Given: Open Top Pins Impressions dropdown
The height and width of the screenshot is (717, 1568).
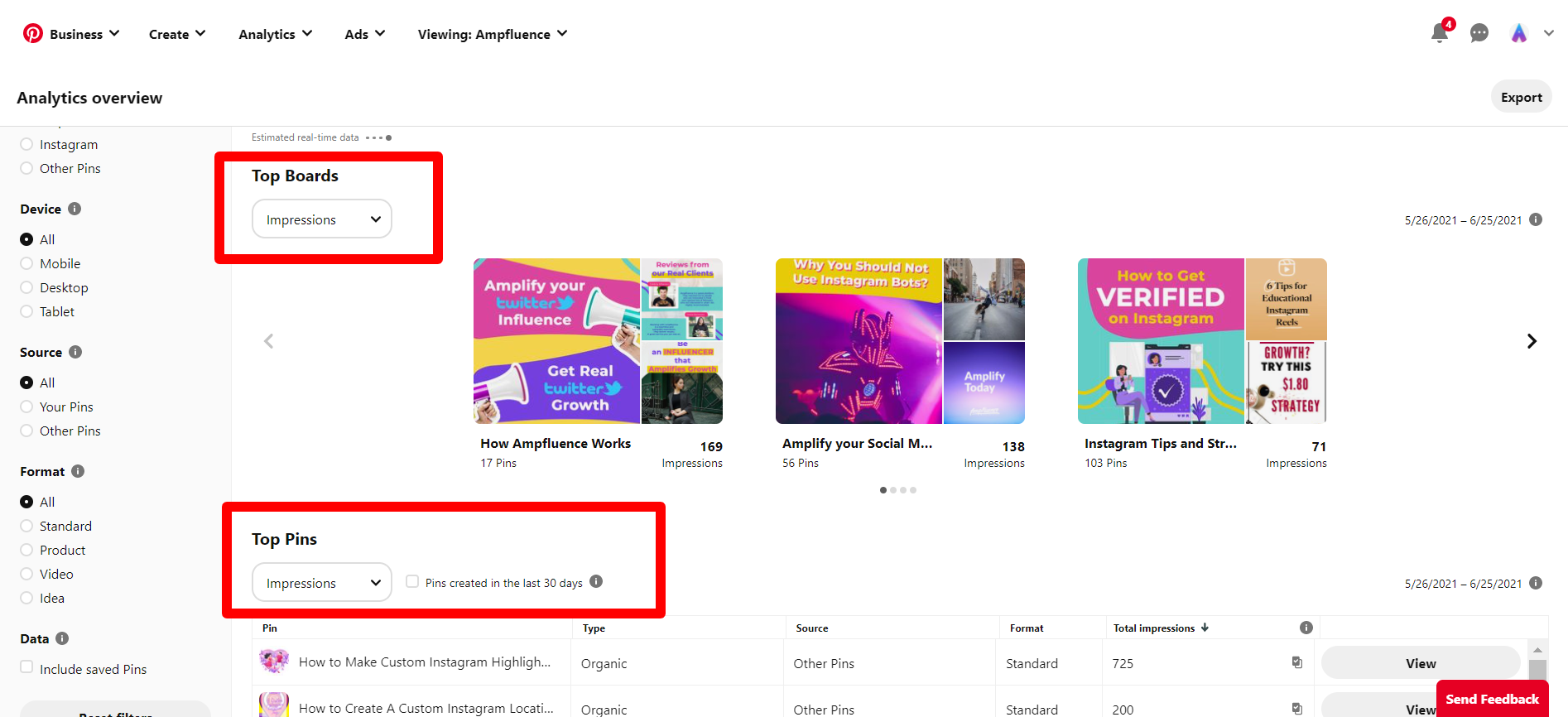Looking at the screenshot, I should tap(322, 583).
